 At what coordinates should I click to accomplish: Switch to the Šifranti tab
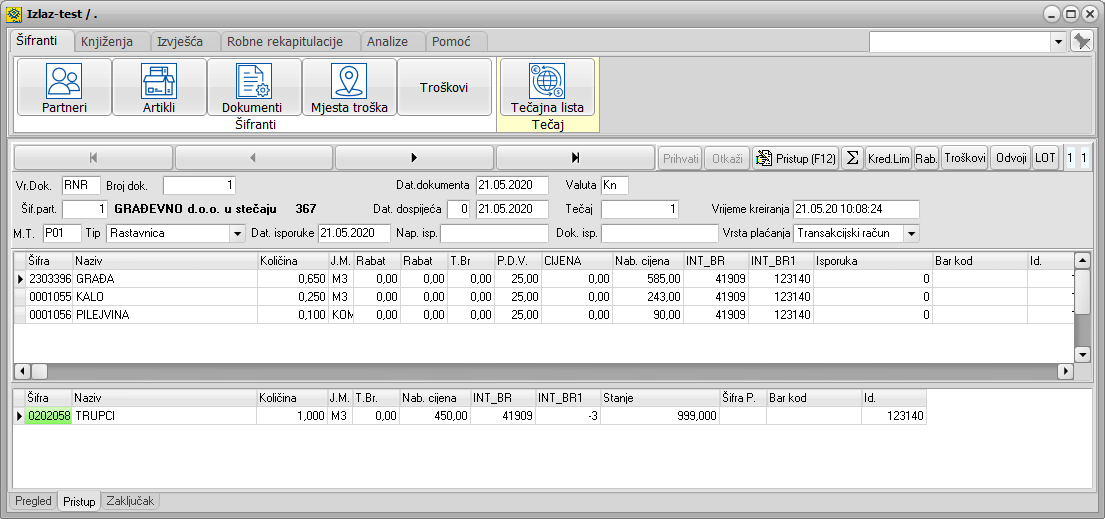pyautogui.click(x=42, y=41)
